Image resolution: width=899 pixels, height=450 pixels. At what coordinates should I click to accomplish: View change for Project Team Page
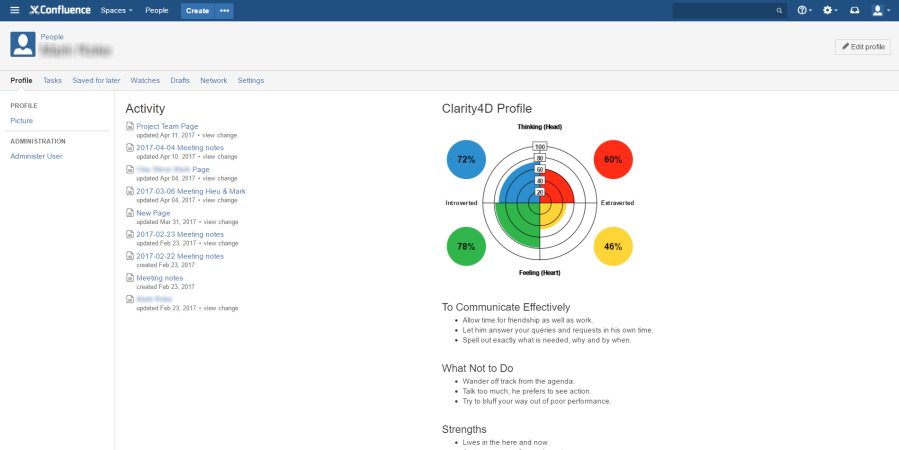[220, 135]
